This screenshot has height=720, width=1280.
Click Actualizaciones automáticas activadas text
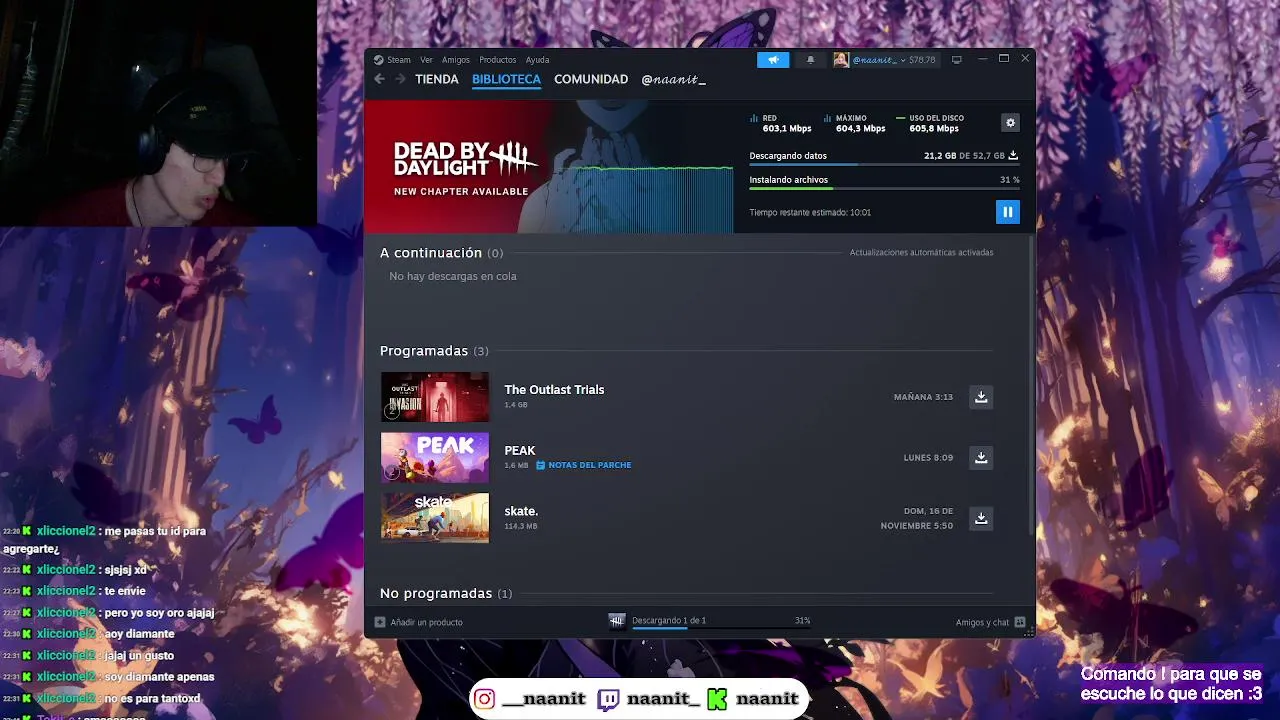(921, 253)
